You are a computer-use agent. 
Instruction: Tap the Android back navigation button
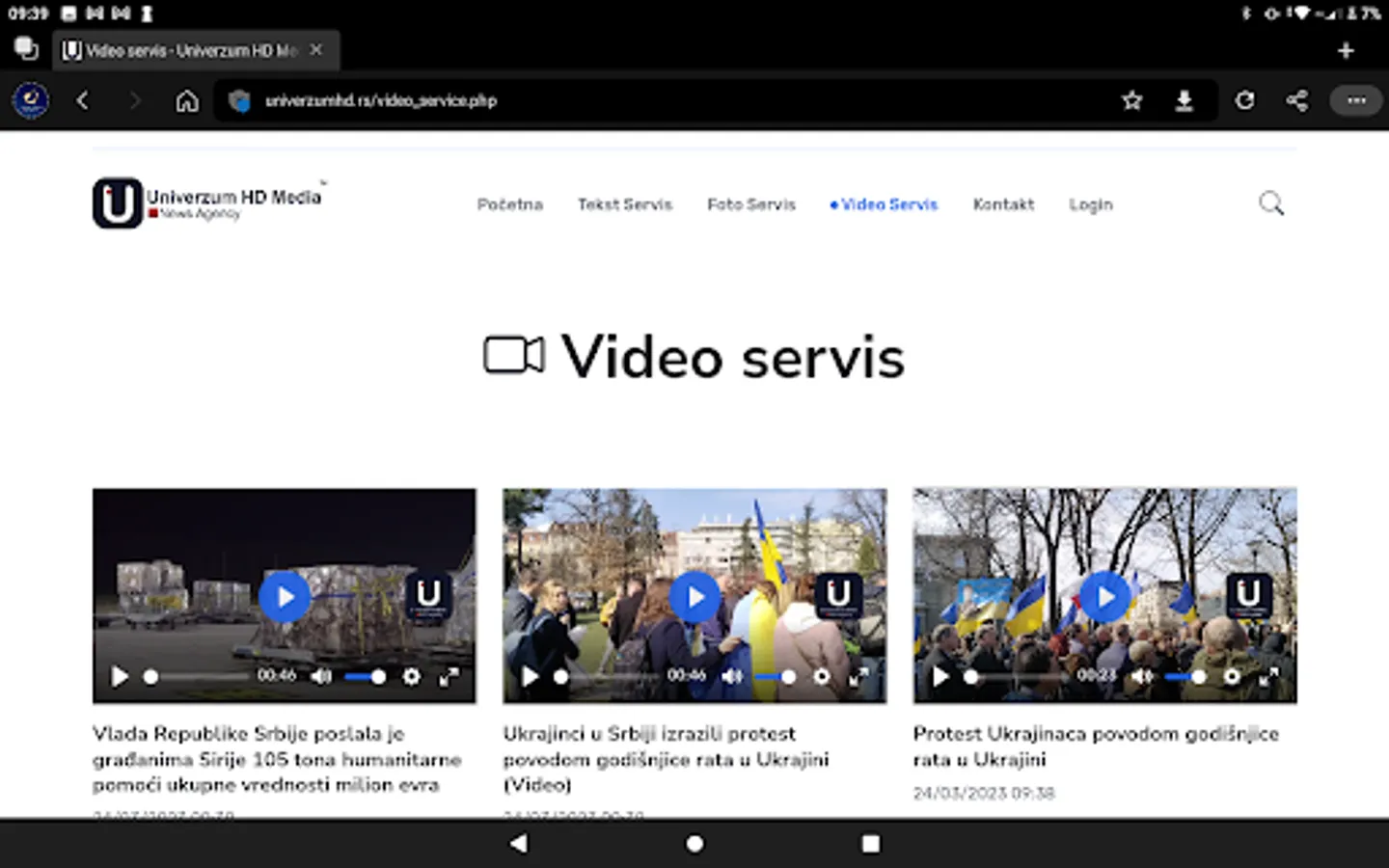point(519,844)
